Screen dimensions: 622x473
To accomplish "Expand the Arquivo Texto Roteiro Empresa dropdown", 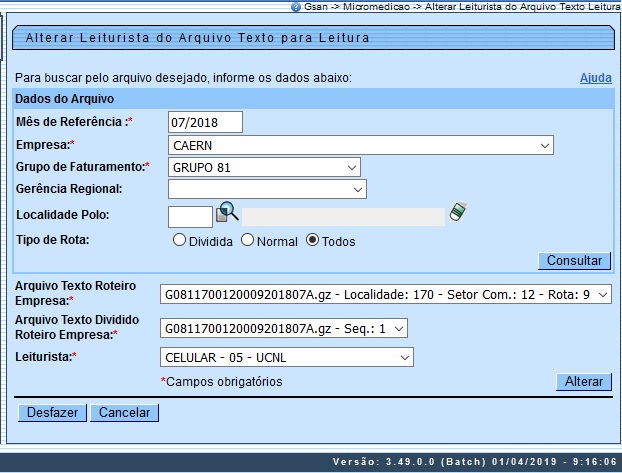I will pos(385,295).
